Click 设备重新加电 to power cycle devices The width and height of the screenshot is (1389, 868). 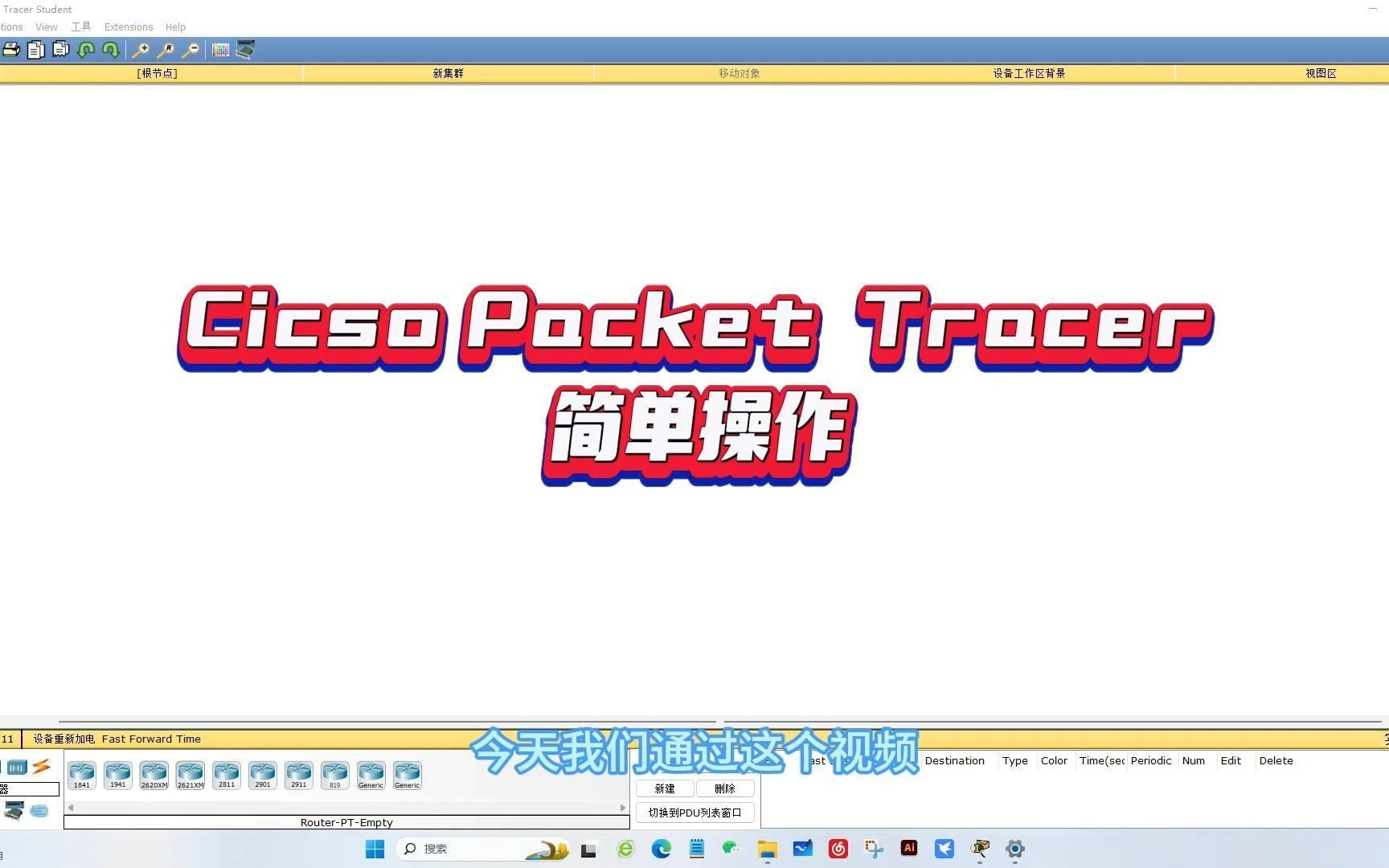pos(64,739)
